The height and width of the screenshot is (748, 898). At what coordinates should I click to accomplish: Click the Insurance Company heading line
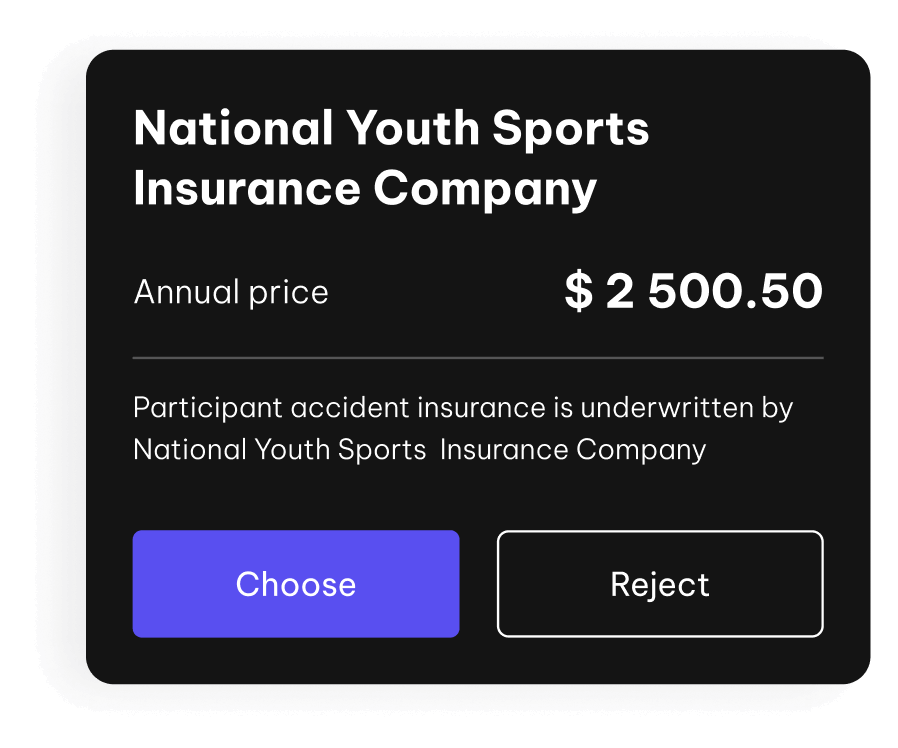pos(365,189)
